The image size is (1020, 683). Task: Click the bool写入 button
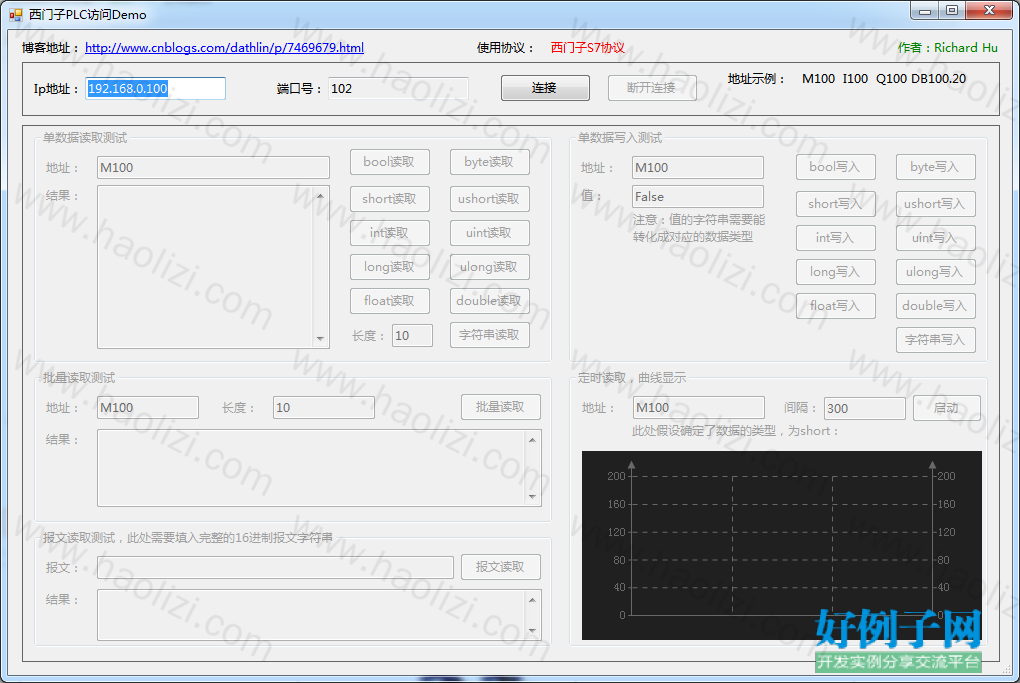click(x=835, y=167)
